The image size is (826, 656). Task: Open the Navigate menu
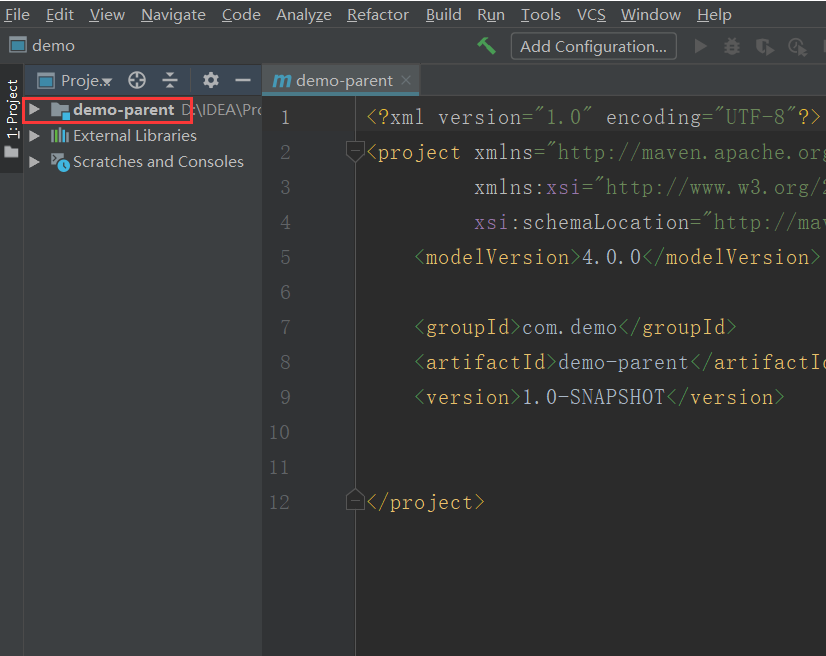pos(173,15)
